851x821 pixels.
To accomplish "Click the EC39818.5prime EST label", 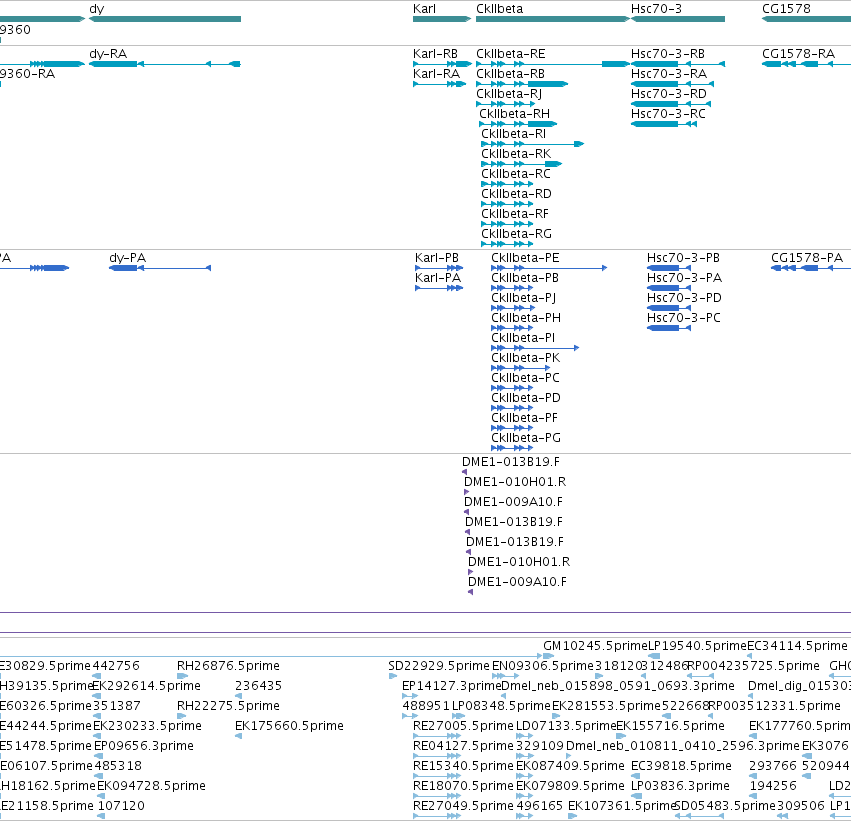I will [681, 766].
